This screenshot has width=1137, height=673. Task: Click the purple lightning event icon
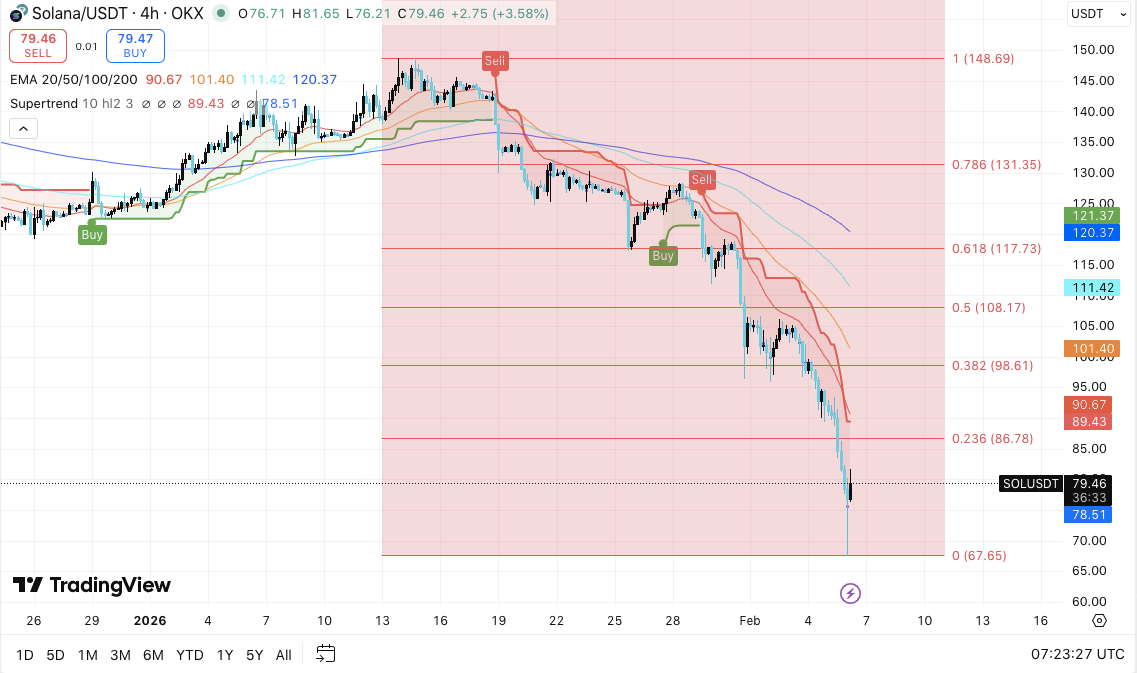click(x=849, y=594)
